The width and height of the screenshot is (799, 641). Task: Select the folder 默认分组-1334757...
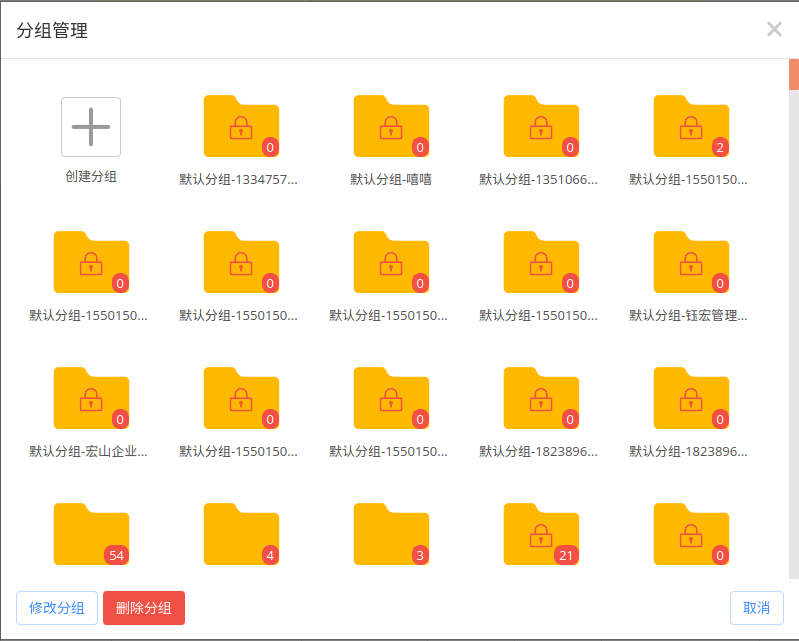[x=241, y=126]
